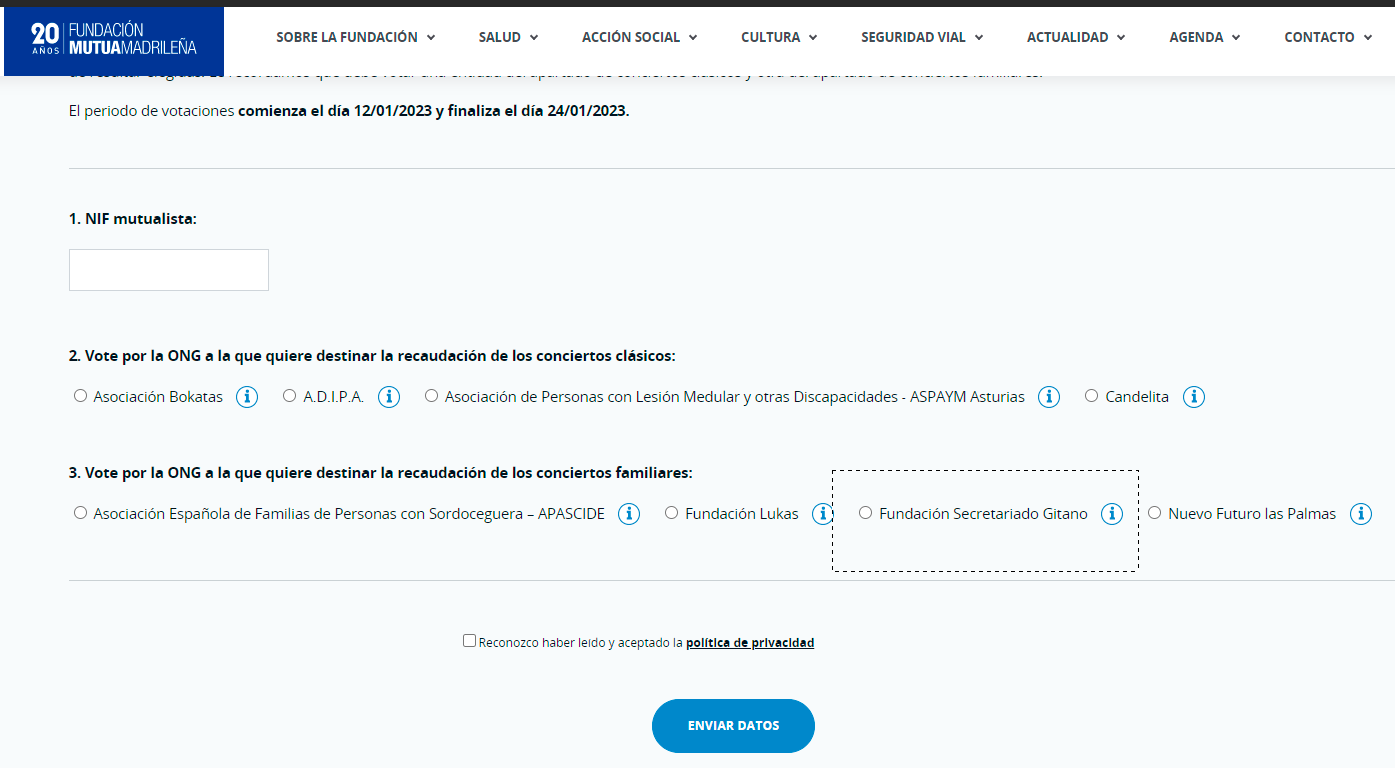Show info icon beside Candelita
This screenshot has width=1395, height=768.
[x=1193, y=397]
